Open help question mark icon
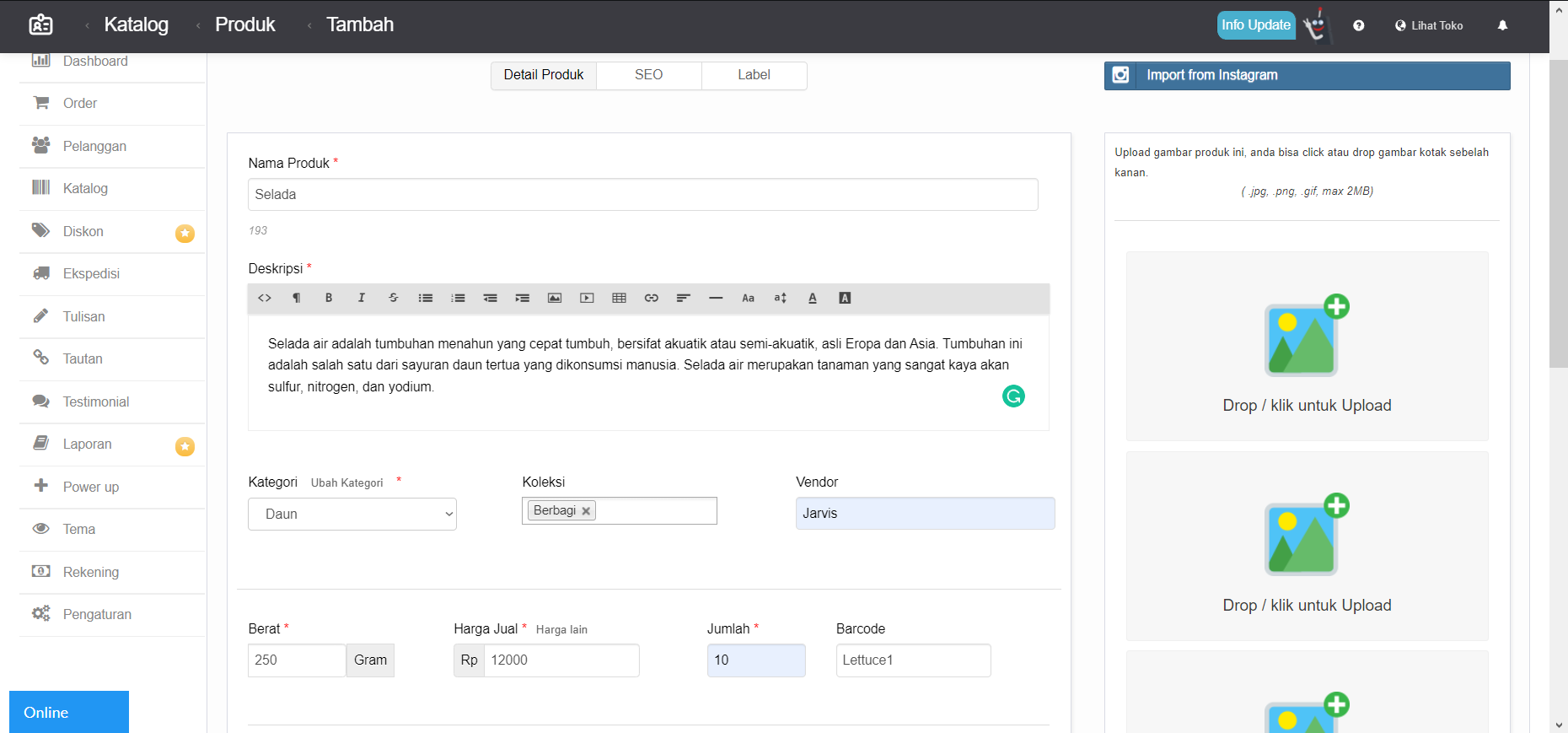The height and width of the screenshot is (733, 1568). point(1359,25)
